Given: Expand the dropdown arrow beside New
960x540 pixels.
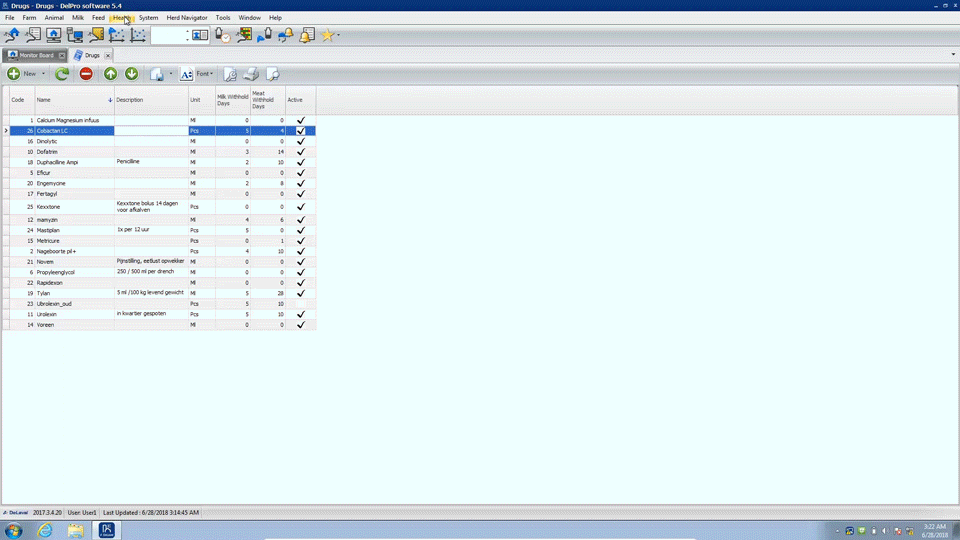Looking at the screenshot, I should [x=44, y=74].
